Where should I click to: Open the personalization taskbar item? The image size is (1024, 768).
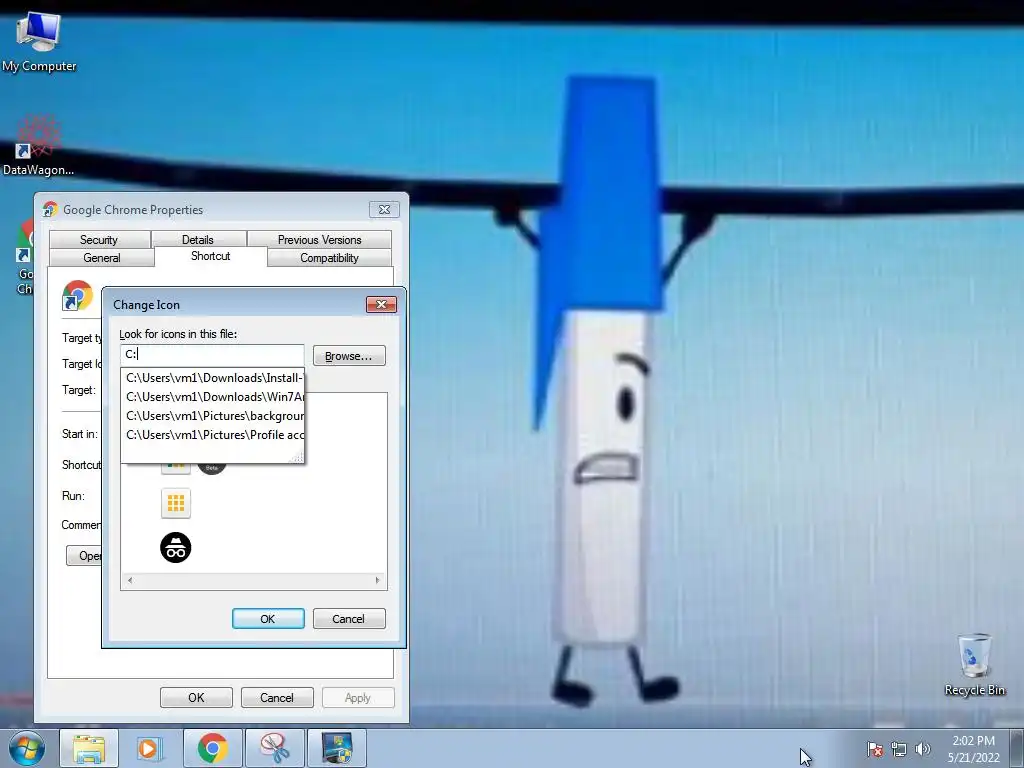(337, 748)
